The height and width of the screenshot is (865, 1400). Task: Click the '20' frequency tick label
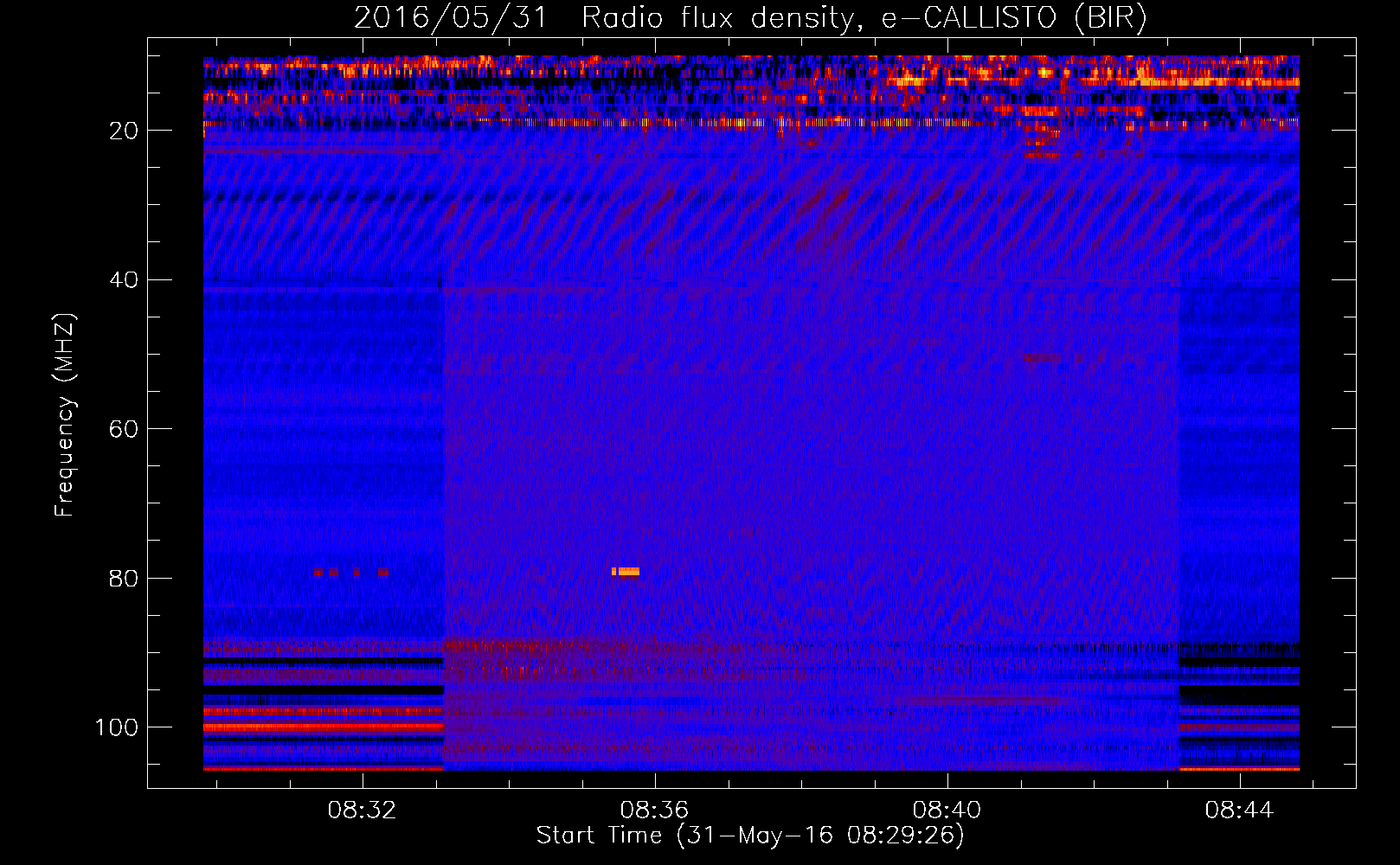point(124,131)
